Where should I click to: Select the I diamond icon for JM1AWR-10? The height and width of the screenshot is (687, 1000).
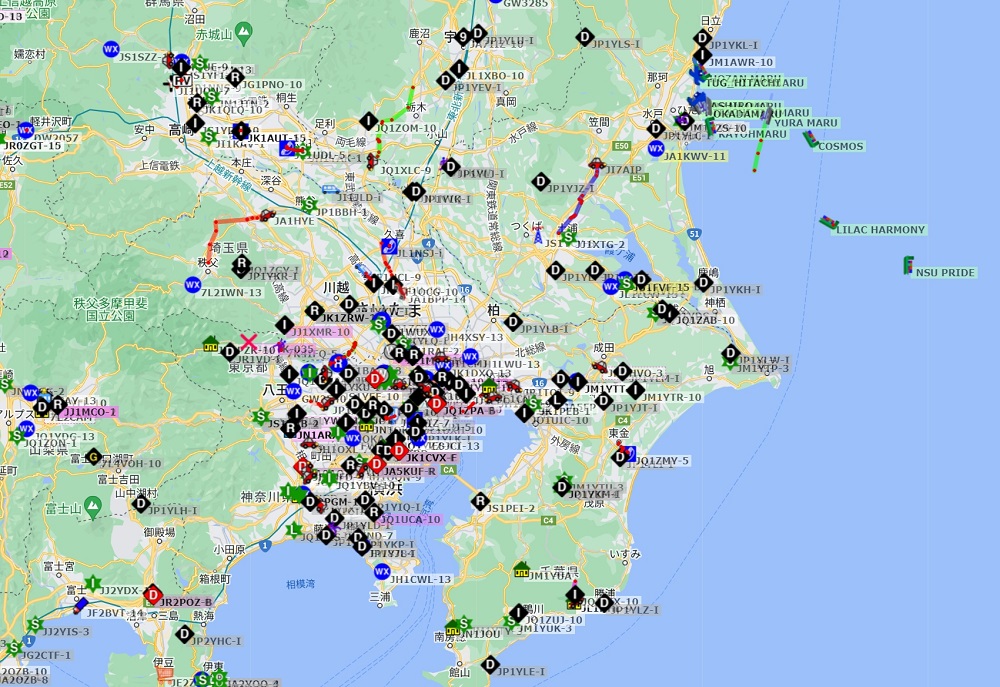point(702,55)
